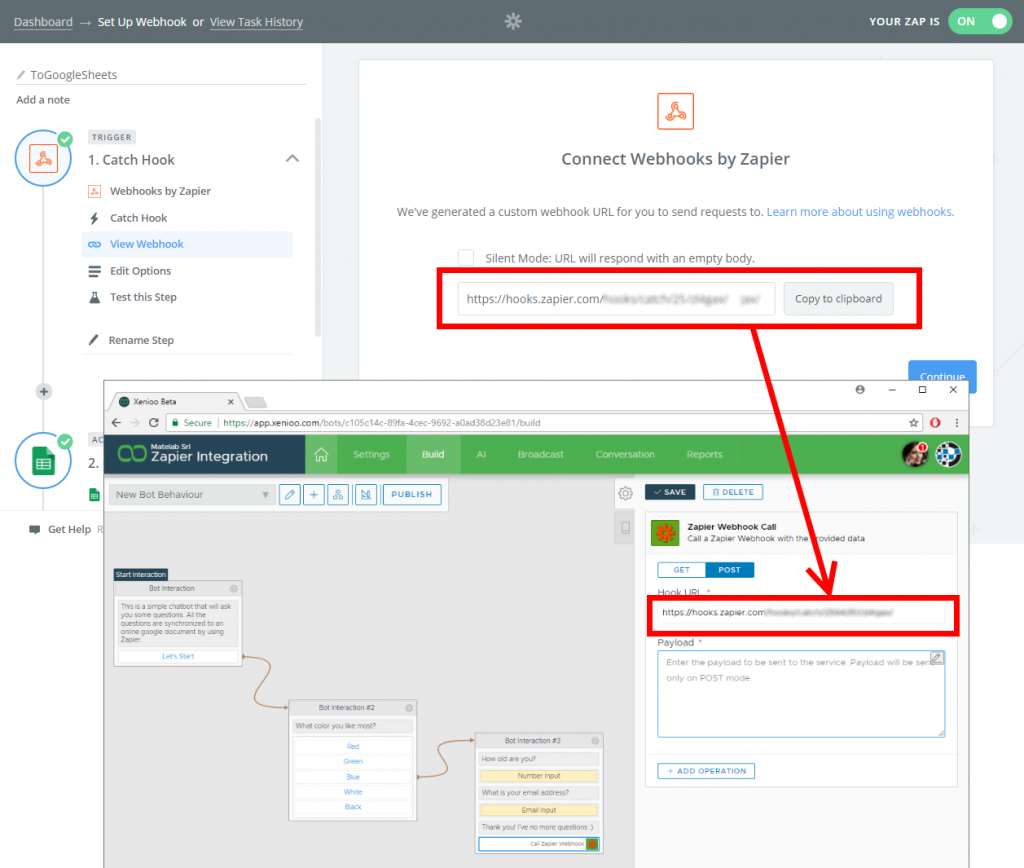Click Rename Step in sidebar

point(141,340)
